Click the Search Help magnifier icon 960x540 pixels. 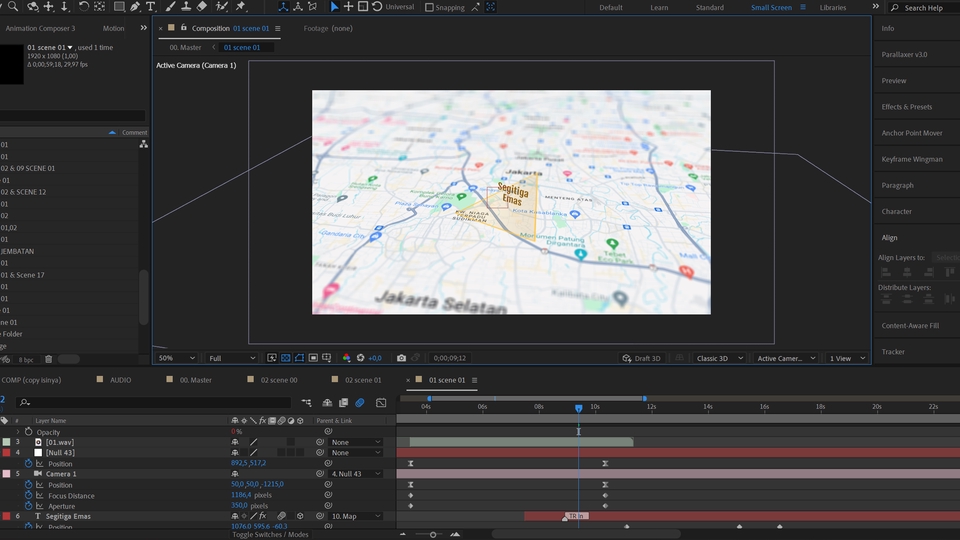point(894,7)
